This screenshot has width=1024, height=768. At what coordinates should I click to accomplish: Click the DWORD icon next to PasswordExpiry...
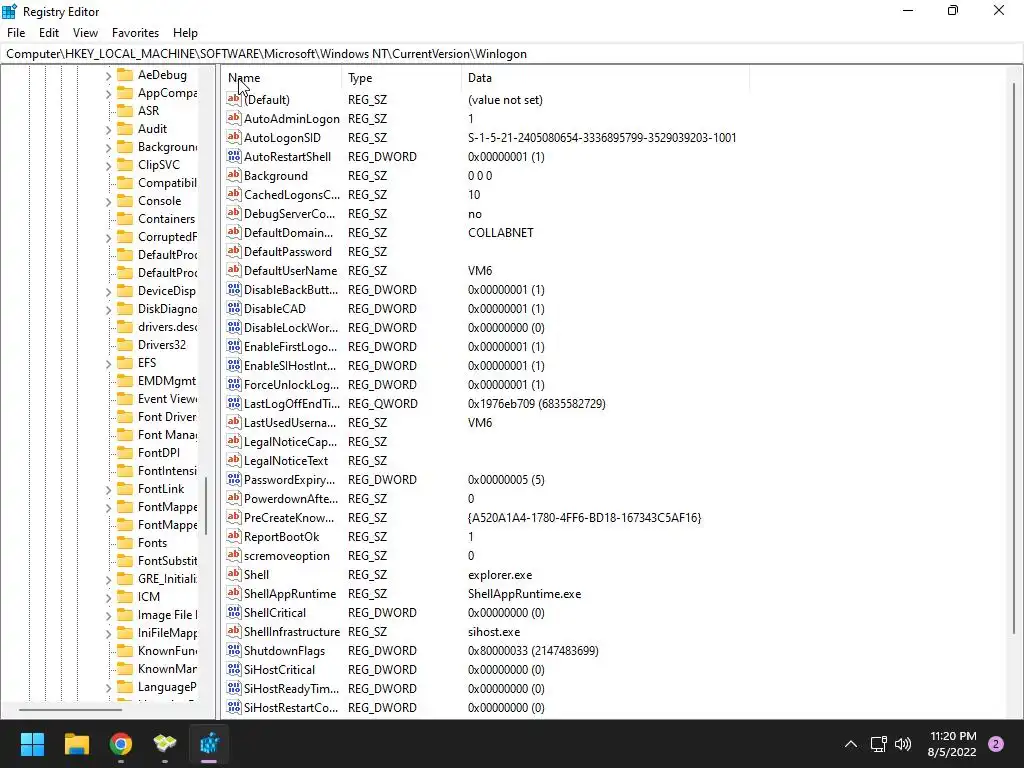click(x=234, y=479)
